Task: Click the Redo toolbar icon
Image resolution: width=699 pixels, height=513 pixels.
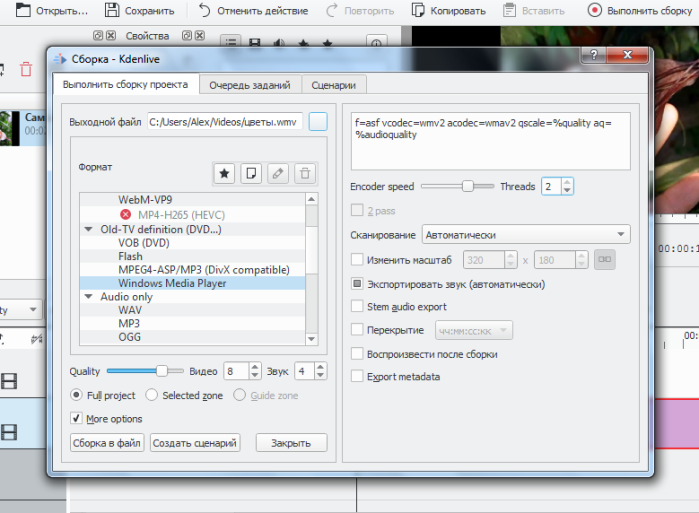Action: (331, 10)
